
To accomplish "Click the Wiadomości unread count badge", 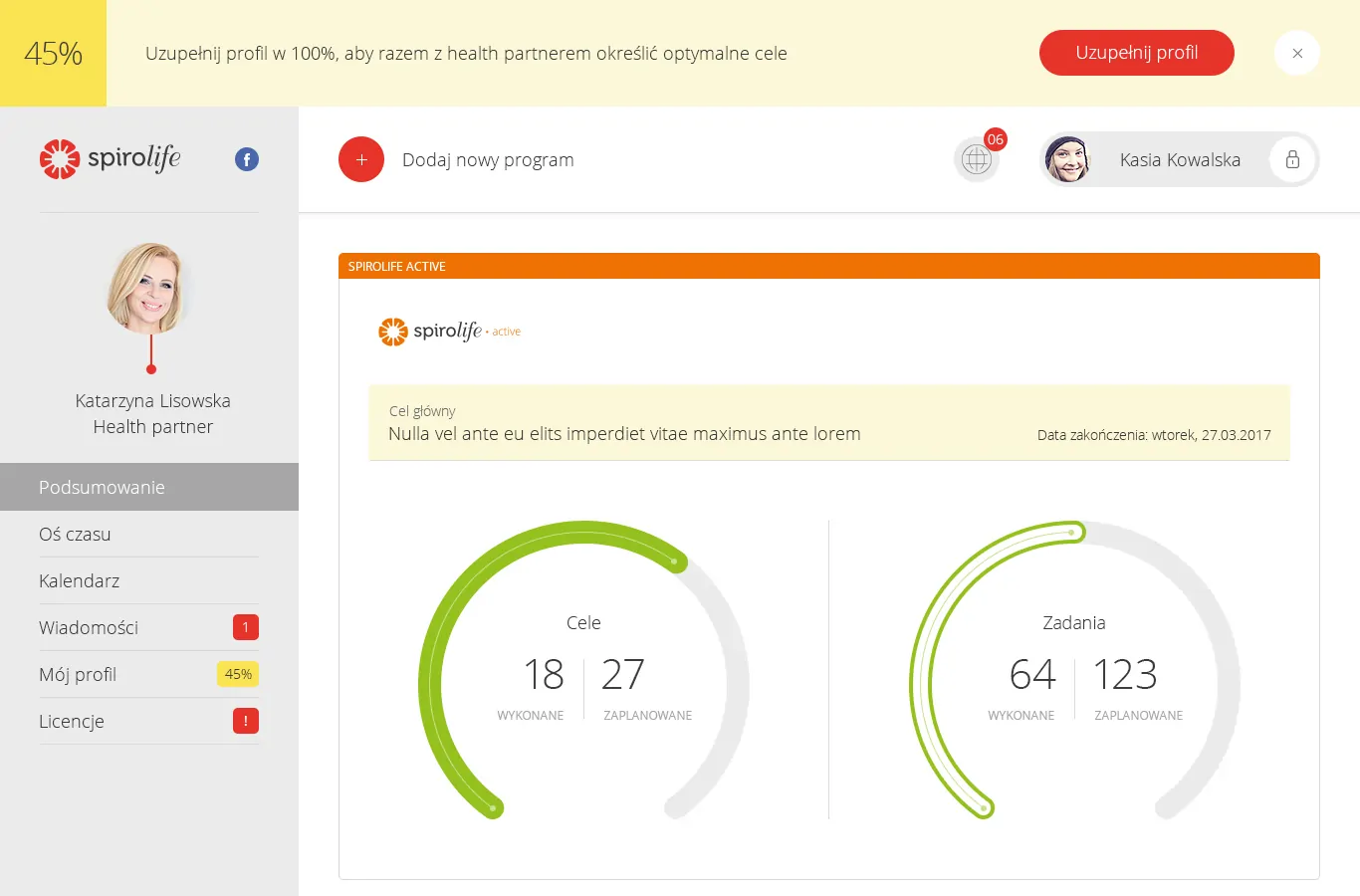I will [246, 627].
